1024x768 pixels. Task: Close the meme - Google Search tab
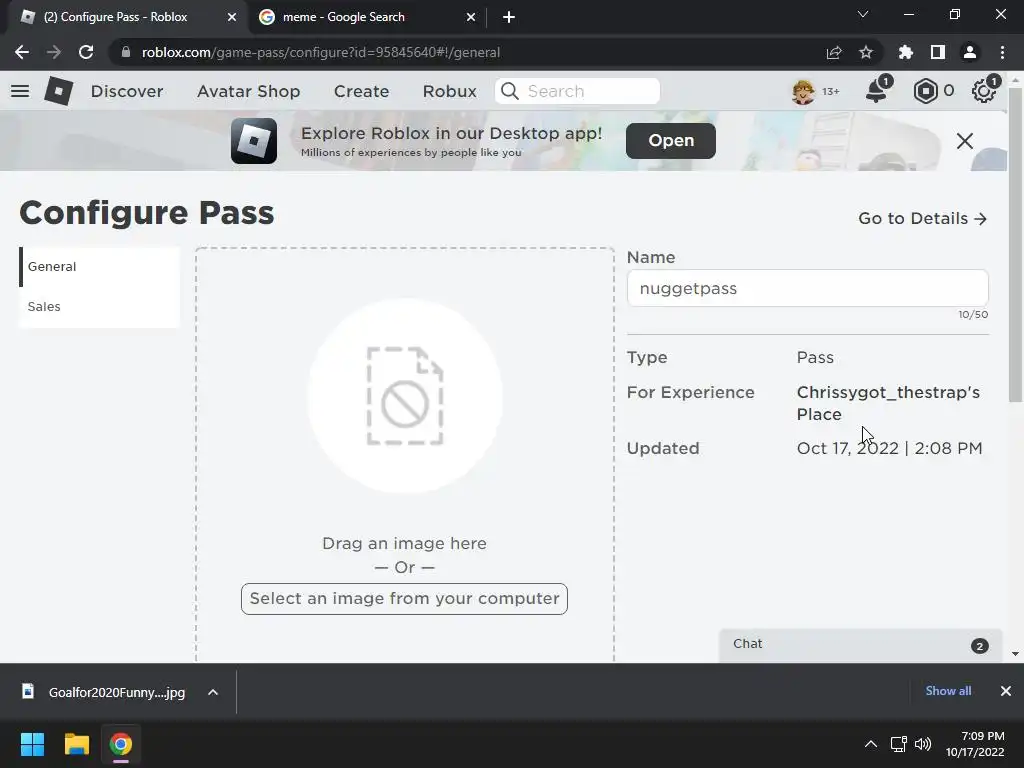pos(471,17)
